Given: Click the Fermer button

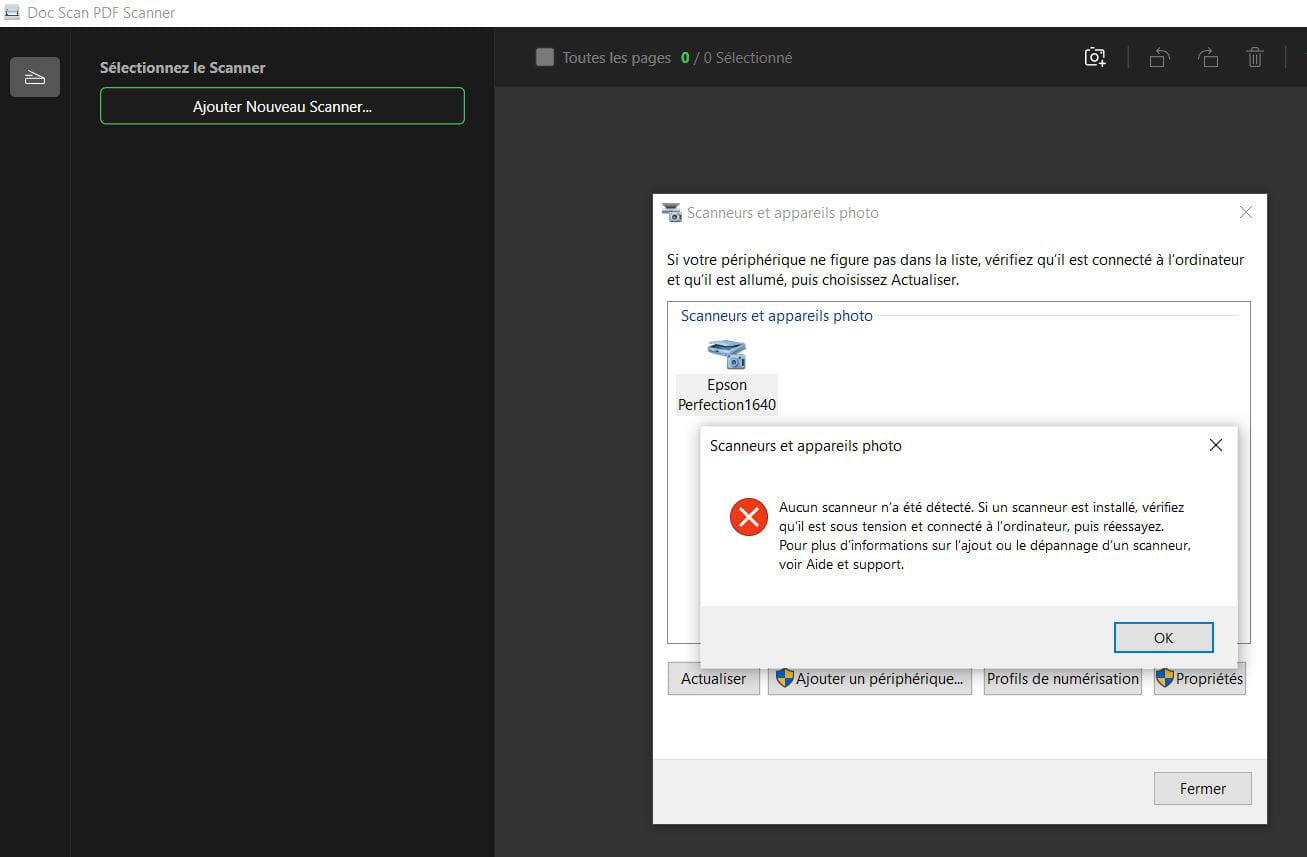Looking at the screenshot, I should [x=1203, y=788].
